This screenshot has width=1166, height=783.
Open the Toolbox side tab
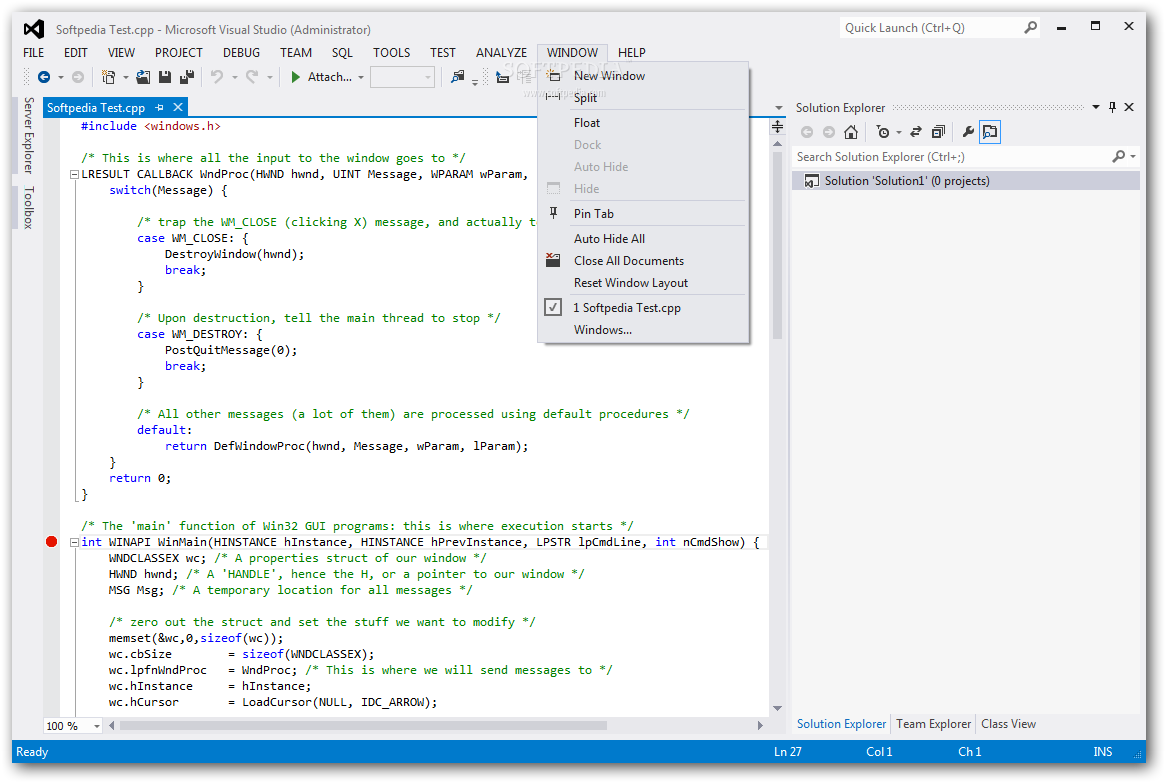28,207
